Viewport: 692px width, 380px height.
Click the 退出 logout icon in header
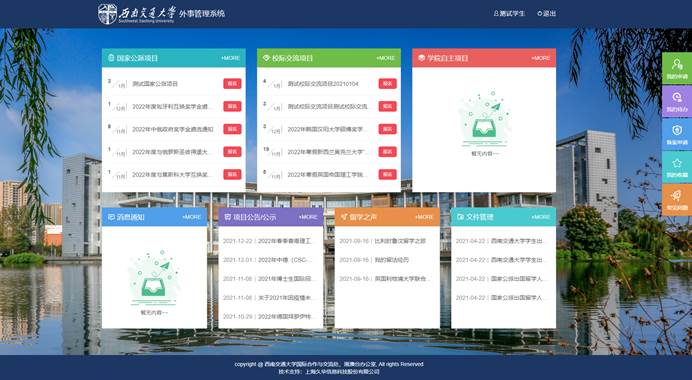(539, 14)
